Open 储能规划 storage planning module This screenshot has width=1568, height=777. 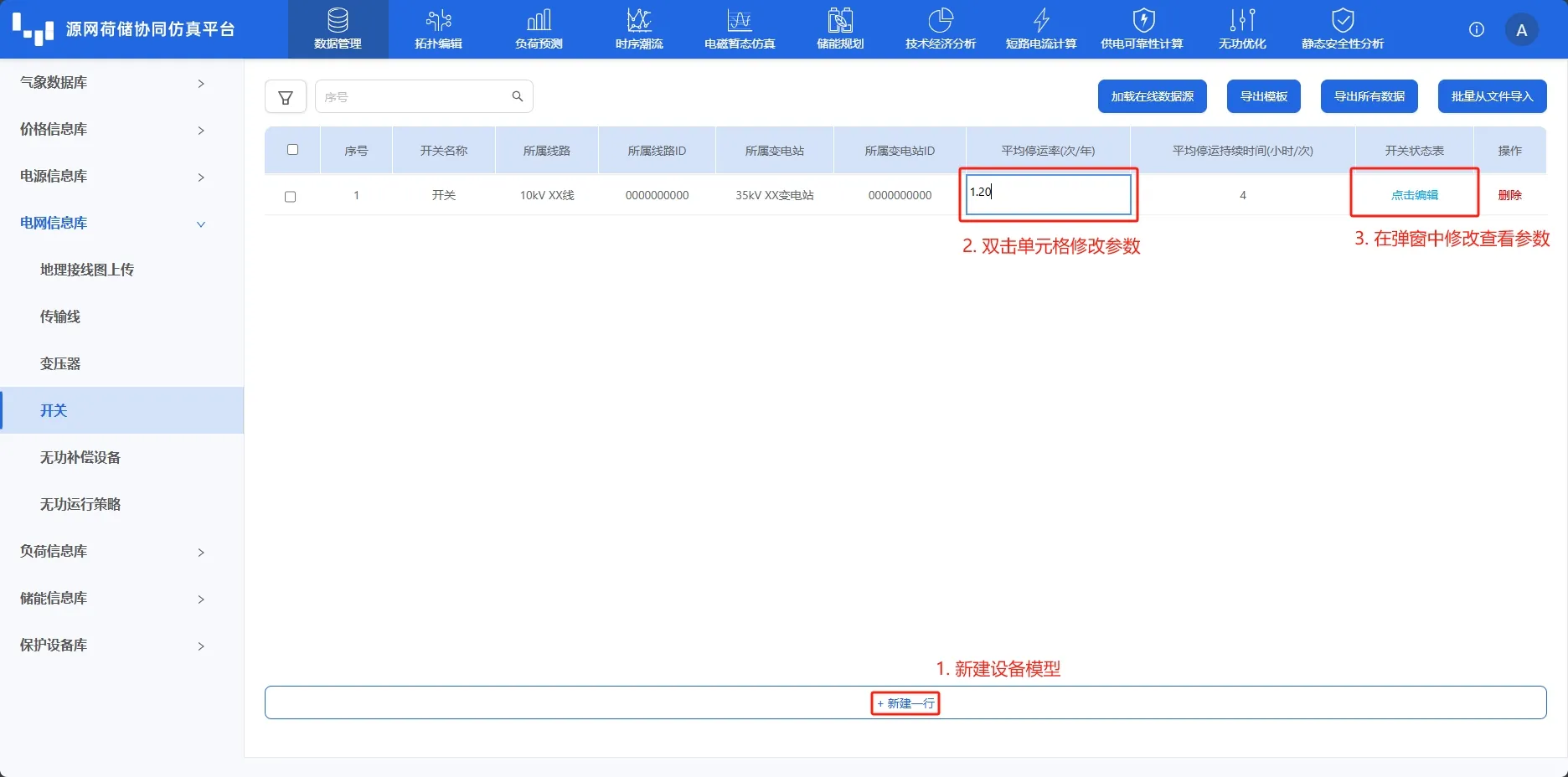(x=841, y=29)
